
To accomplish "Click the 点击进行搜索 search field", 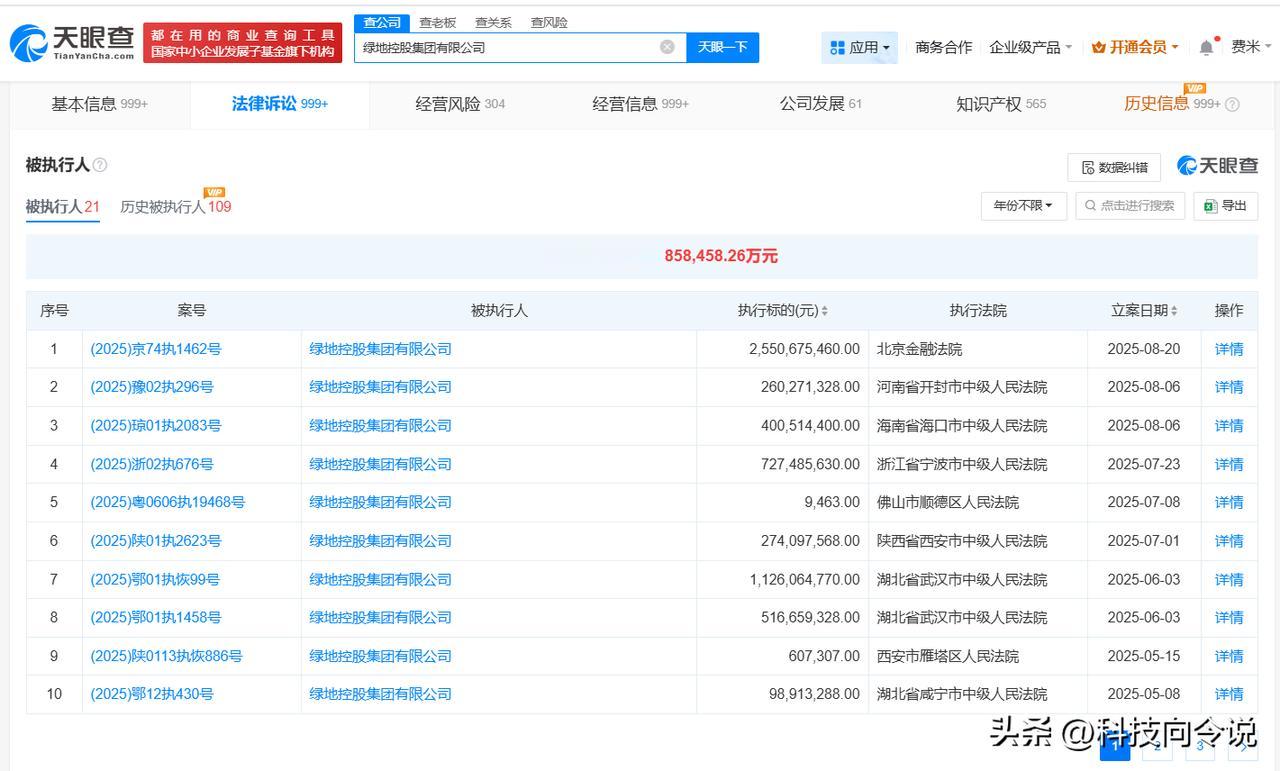I will (1131, 206).
